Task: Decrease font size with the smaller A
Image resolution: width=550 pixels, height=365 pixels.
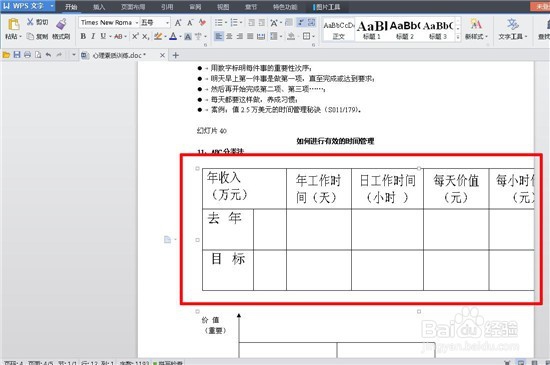Action: pos(190,23)
